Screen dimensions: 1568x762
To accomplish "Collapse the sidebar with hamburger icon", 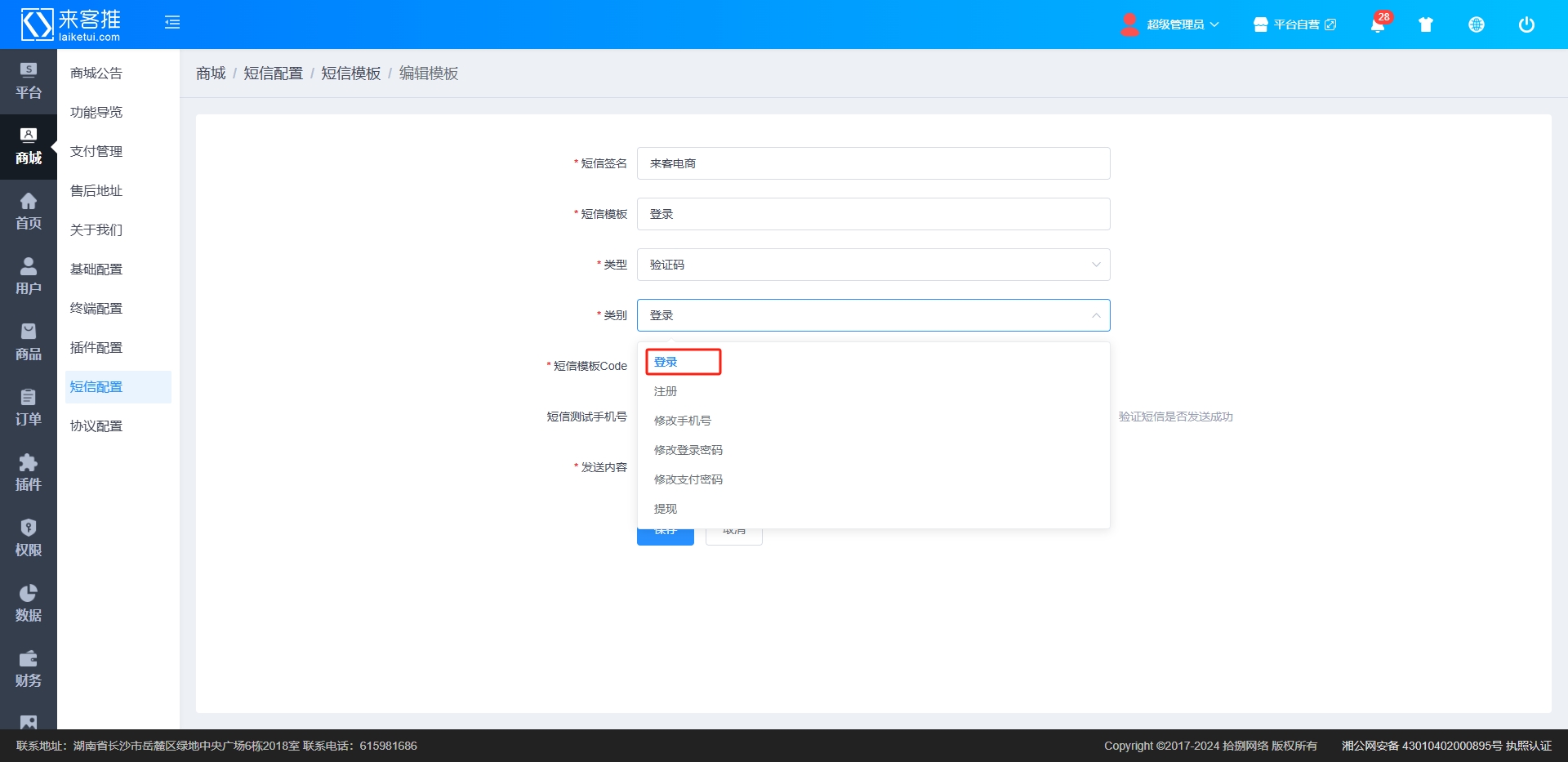I will [x=172, y=23].
